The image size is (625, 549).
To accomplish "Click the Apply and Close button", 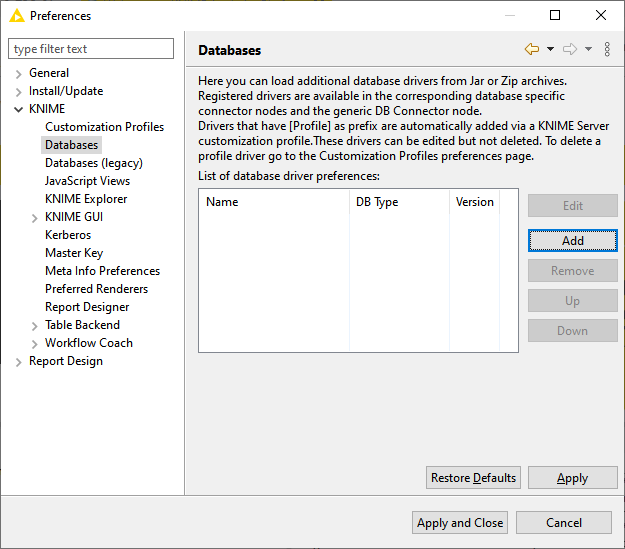I will [x=460, y=522].
